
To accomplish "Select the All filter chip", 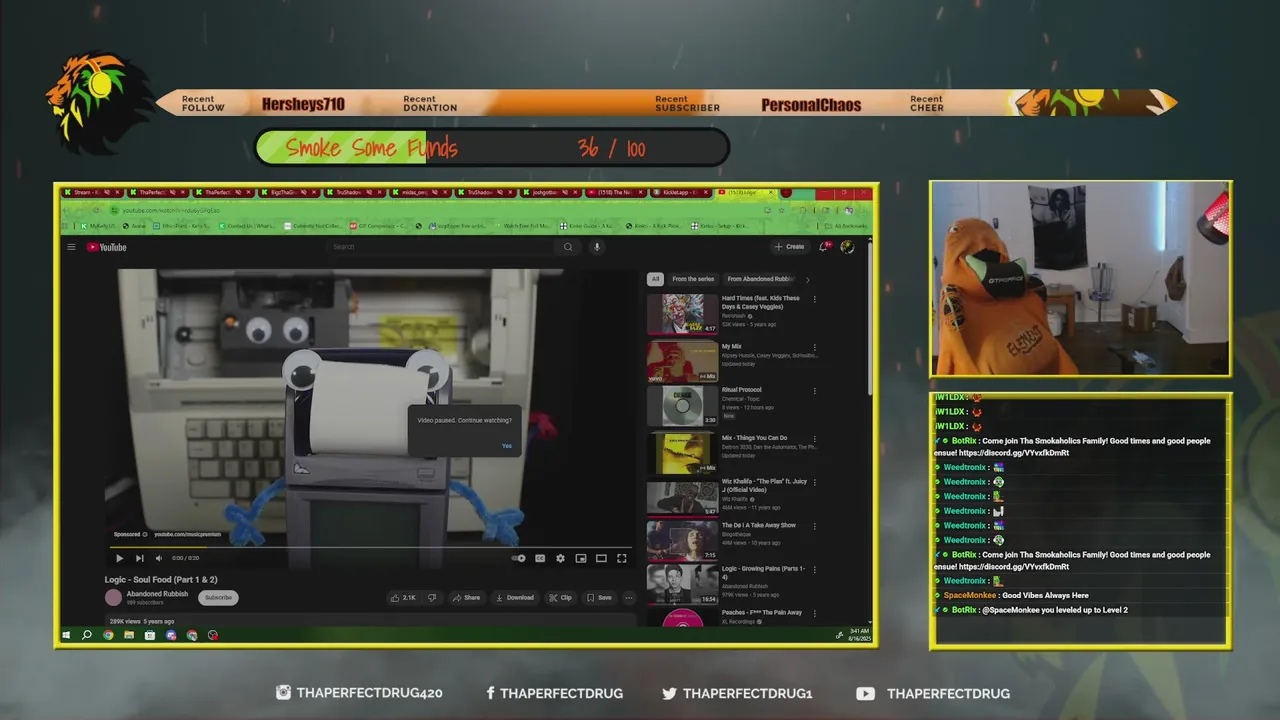I will click(655, 279).
